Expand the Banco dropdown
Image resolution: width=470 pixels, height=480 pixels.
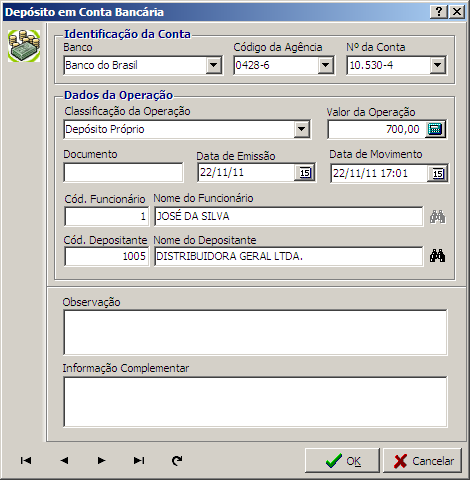(x=213, y=65)
